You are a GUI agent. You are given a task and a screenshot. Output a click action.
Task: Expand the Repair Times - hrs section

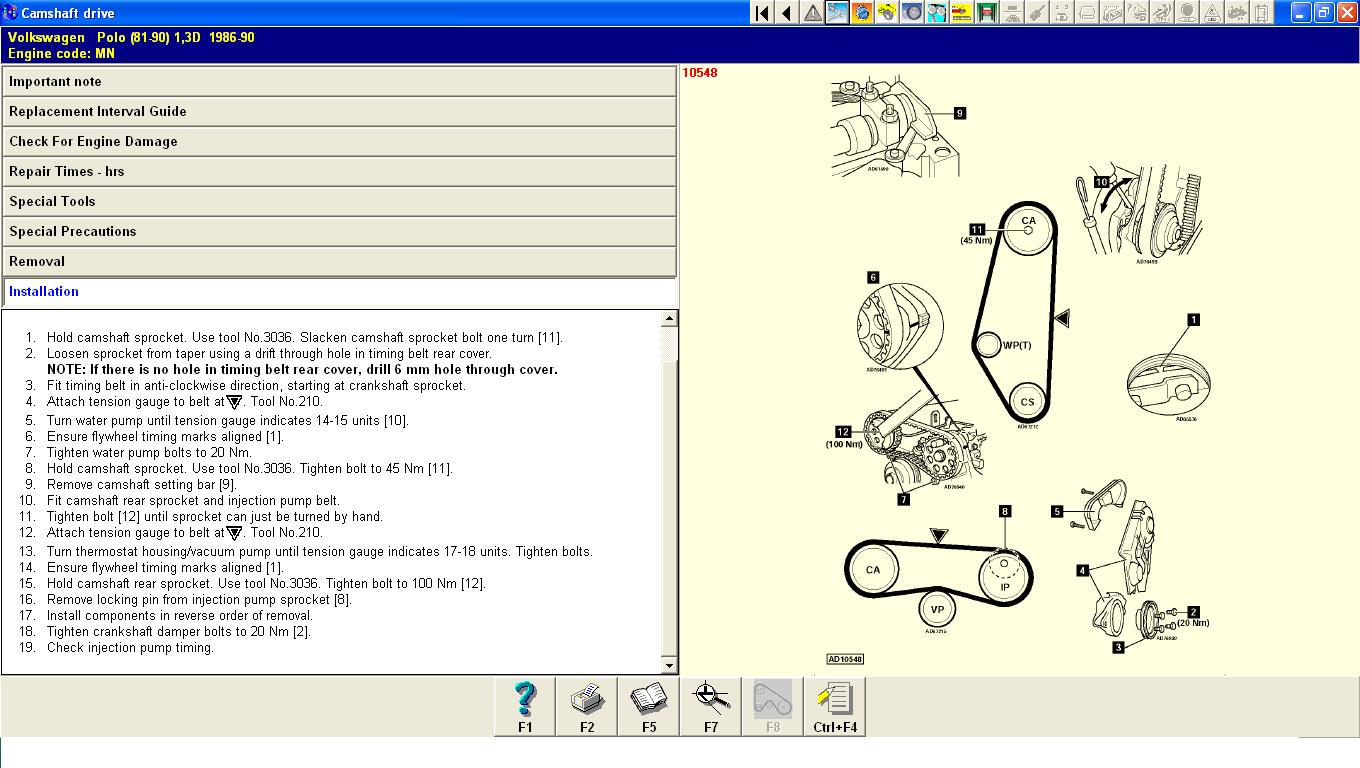[339, 172]
